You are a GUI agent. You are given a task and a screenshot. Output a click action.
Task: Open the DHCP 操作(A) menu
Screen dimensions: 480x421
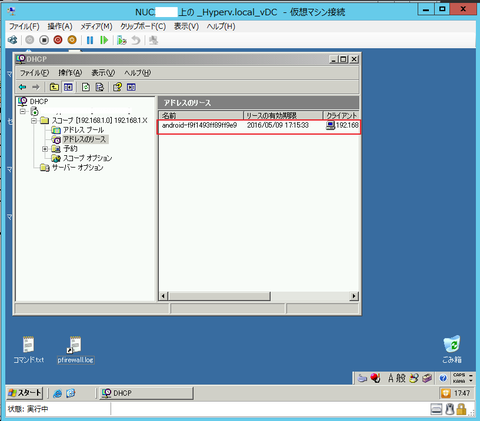(x=70, y=73)
